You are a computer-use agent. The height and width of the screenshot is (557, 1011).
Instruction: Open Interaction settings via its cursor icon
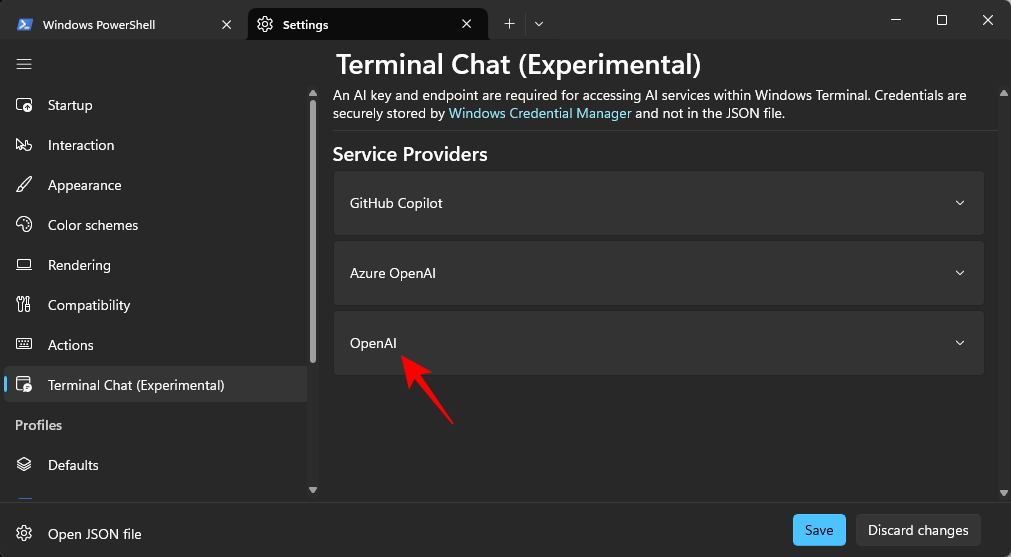25,145
